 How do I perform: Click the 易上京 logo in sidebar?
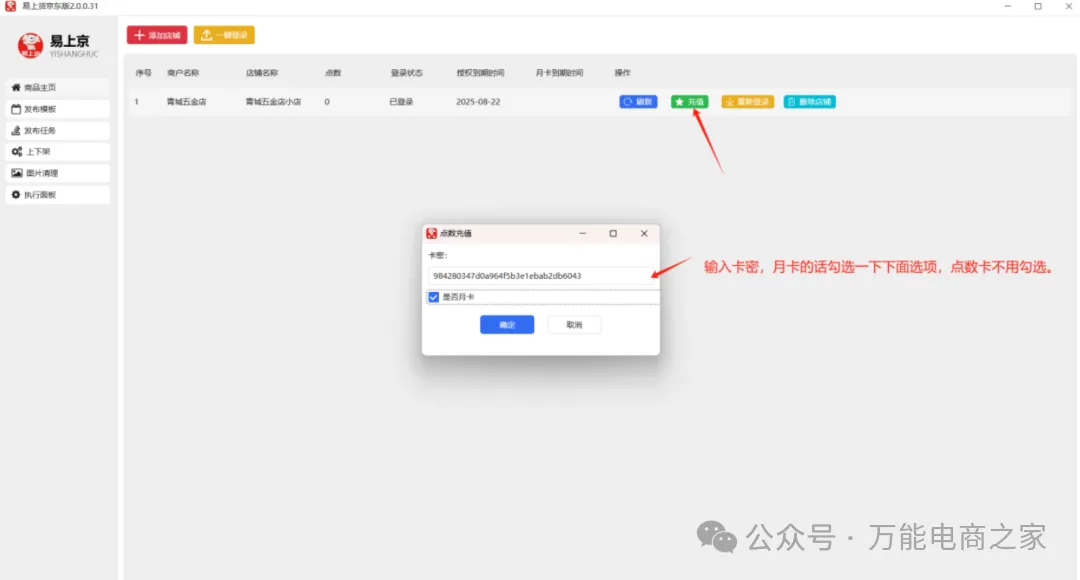point(56,45)
